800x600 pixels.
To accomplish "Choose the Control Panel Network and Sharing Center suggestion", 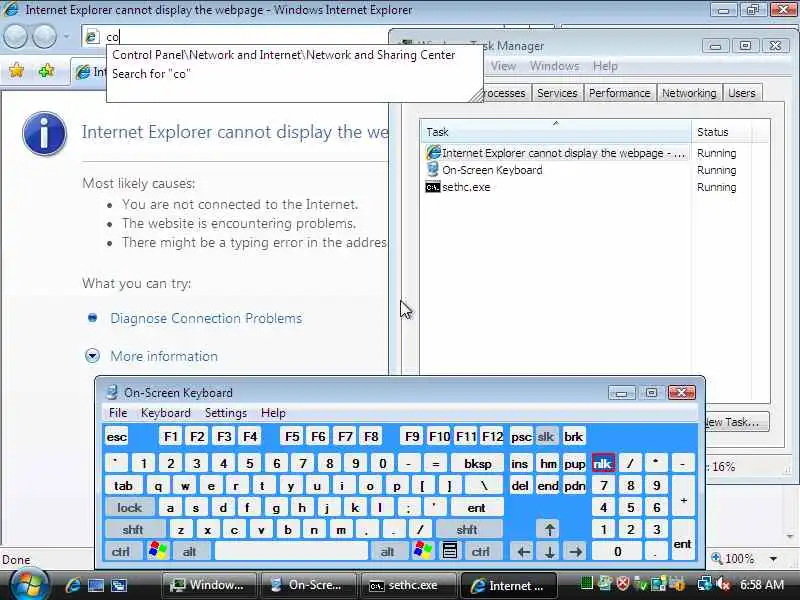I will click(x=284, y=55).
